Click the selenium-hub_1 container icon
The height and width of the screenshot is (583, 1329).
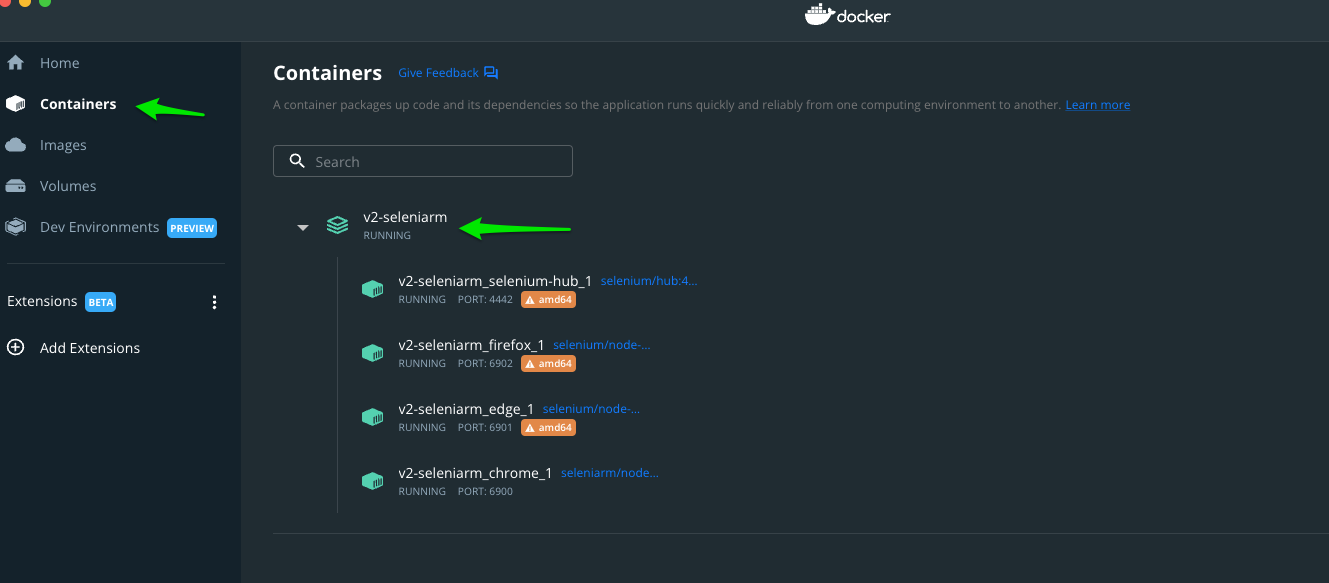pos(372,289)
